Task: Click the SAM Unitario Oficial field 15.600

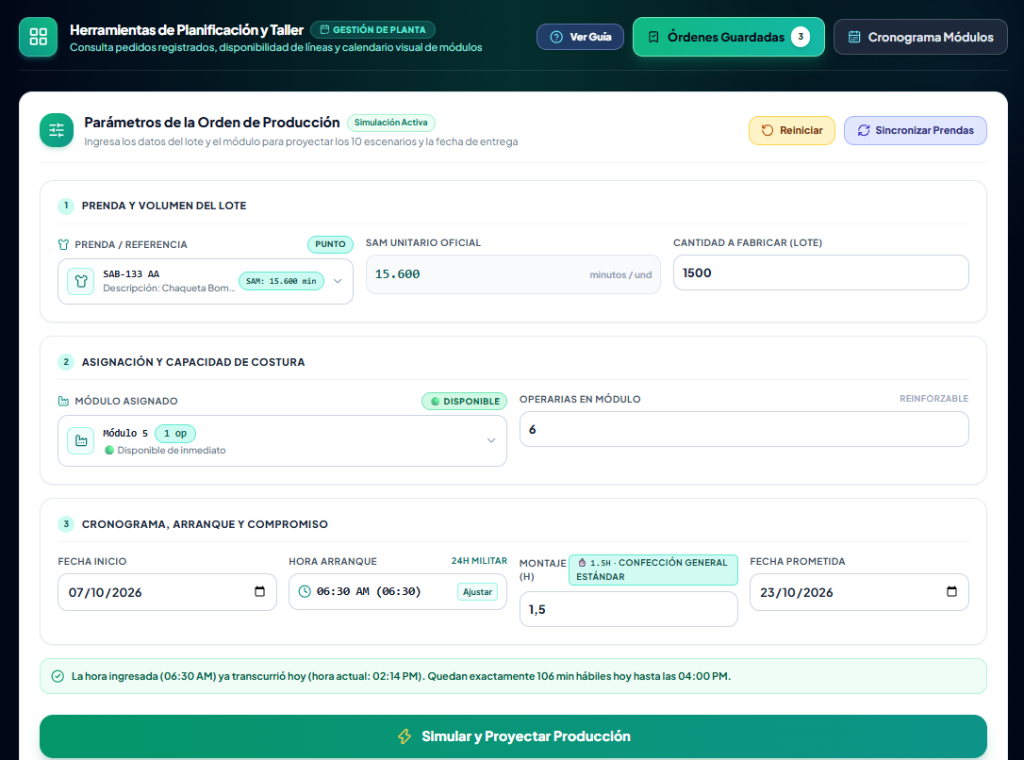Action: tap(513, 274)
